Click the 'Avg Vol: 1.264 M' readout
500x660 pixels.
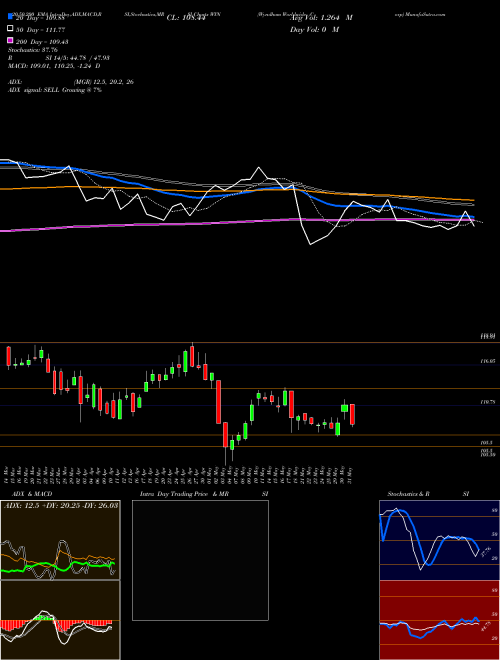(321, 18)
